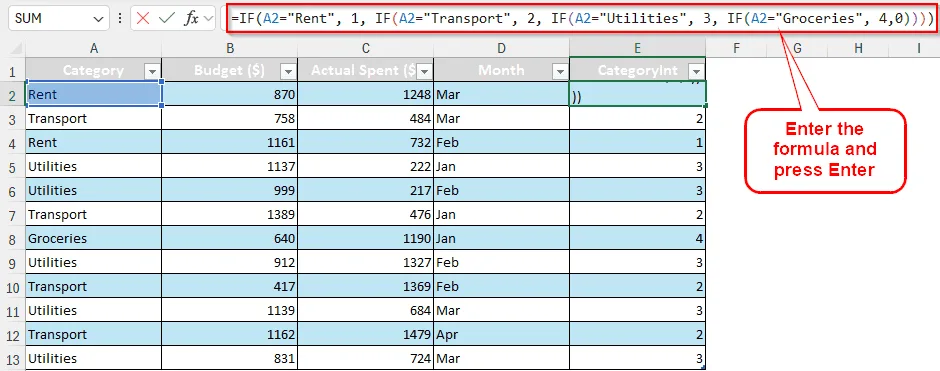
Task: Click the formula bar options dots
Action: (120, 19)
